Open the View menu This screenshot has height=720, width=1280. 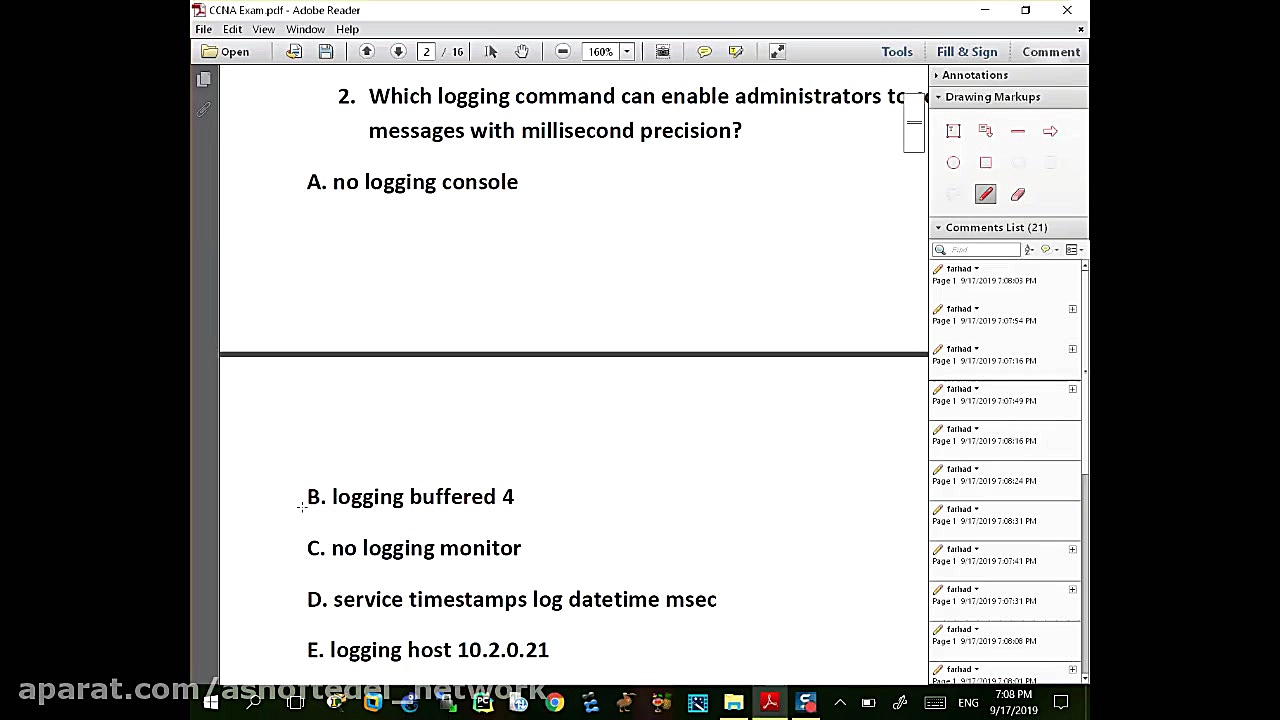(264, 29)
